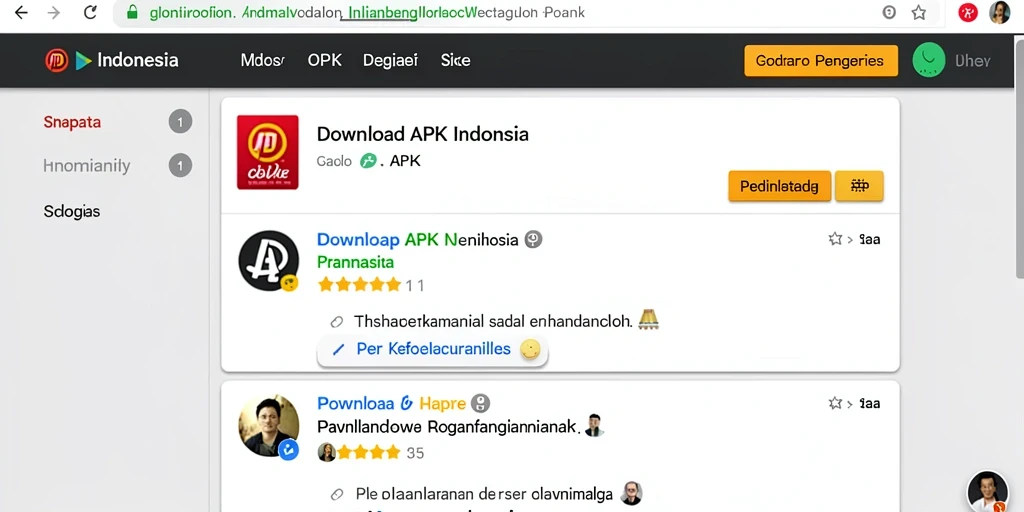1024x512 pixels.
Task: Click the badge beside Snapata
Action: 180,122
